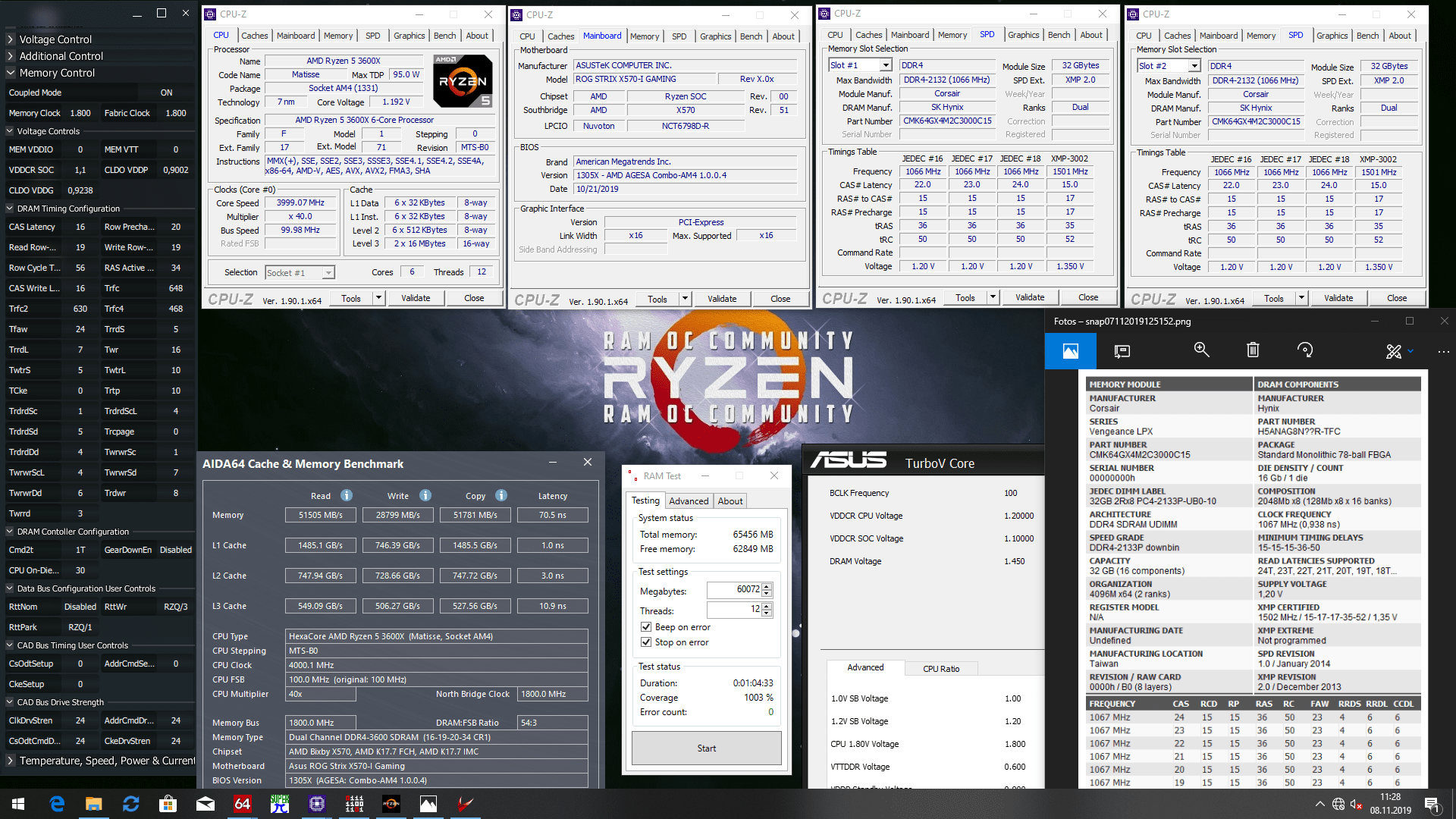1456x819 pixels.
Task: Switch to Caches tab in the CPU-Z processor window
Action: click(x=254, y=36)
